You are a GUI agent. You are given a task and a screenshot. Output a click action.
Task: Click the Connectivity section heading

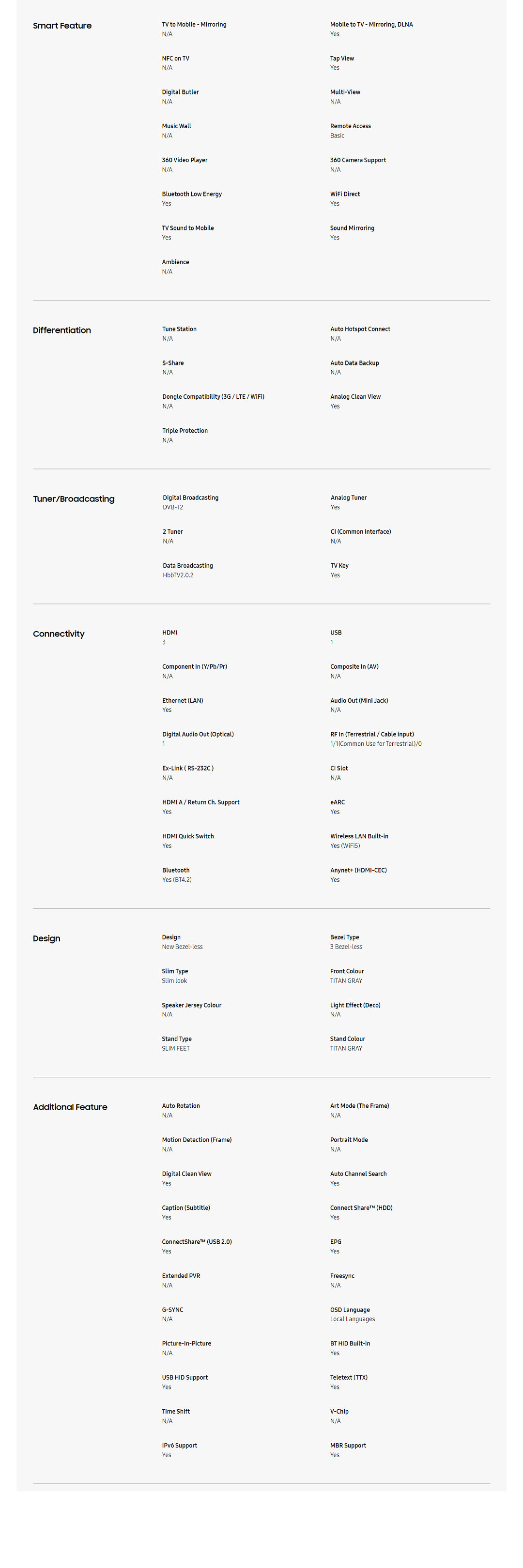pyautogui.click(x=59, y=633)
